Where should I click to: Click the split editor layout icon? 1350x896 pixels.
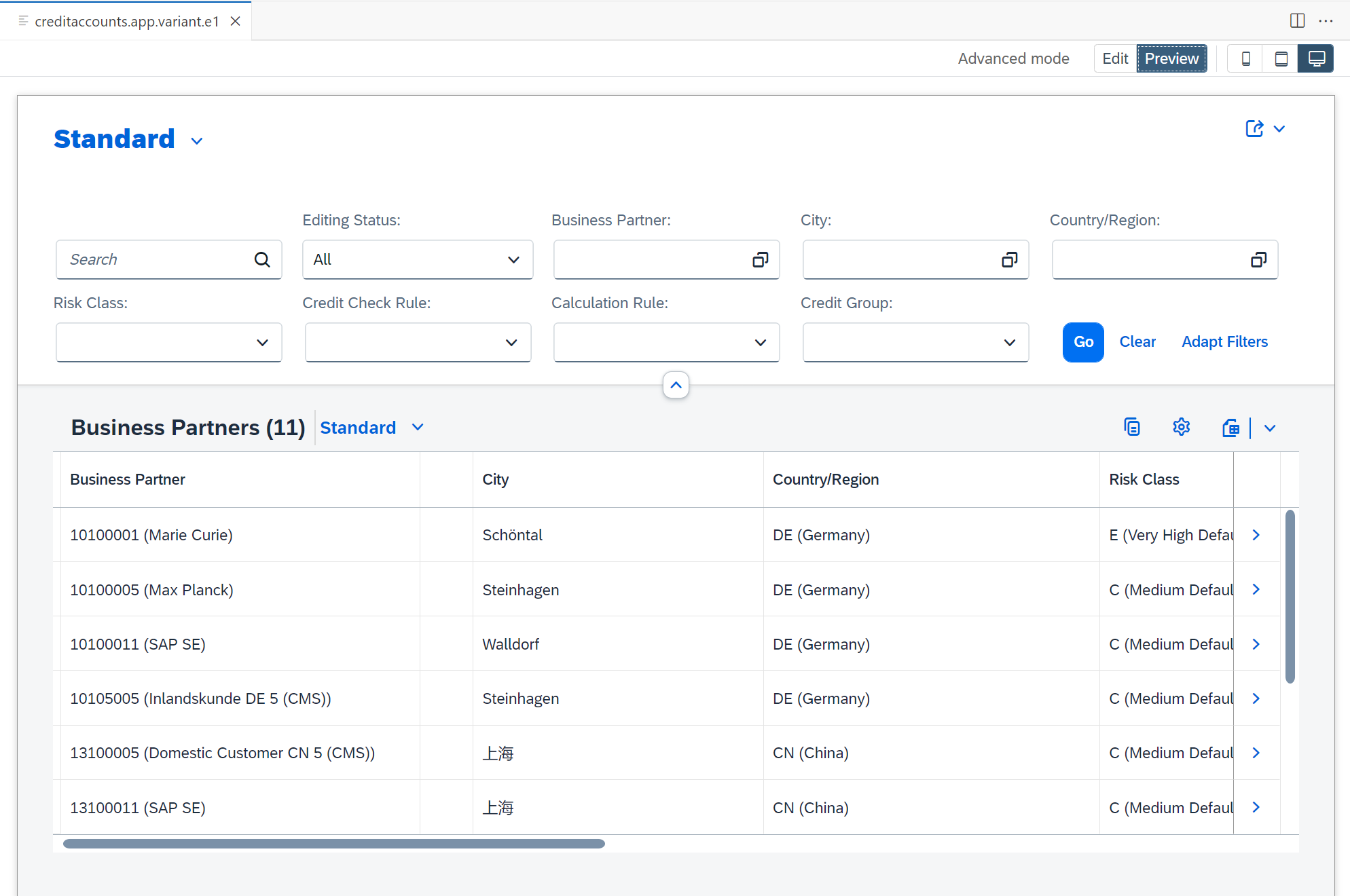[x=1297, y=20]
